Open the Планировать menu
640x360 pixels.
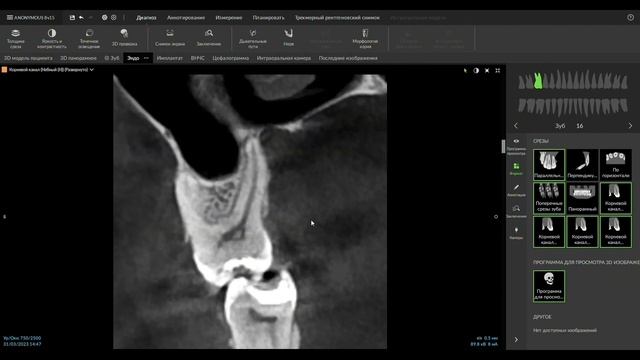click(x=268, y=18)
